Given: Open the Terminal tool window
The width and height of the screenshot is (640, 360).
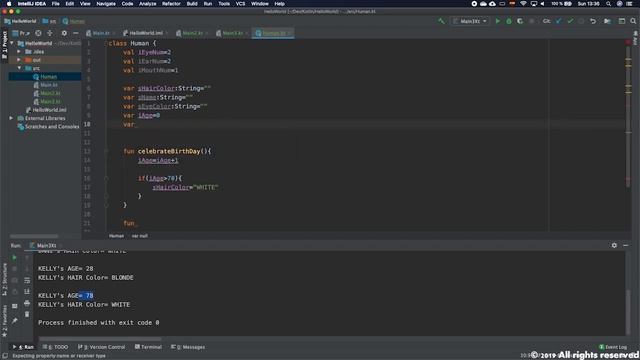Looking at the screenshot, I should [148, 347].
